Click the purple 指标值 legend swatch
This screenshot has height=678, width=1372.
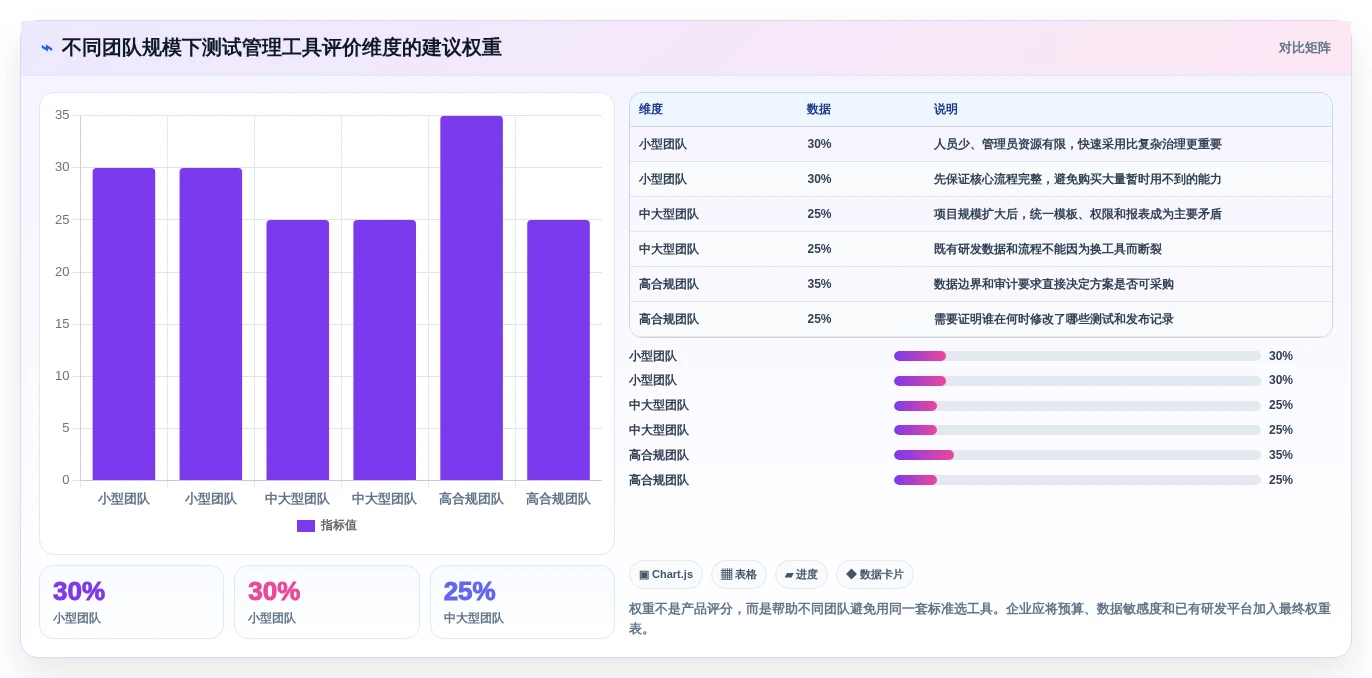(x=306, y=526)
